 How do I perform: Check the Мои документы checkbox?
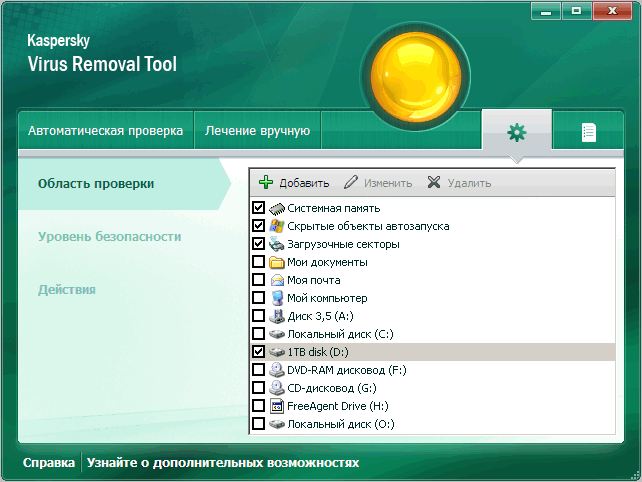coord(258,261)
